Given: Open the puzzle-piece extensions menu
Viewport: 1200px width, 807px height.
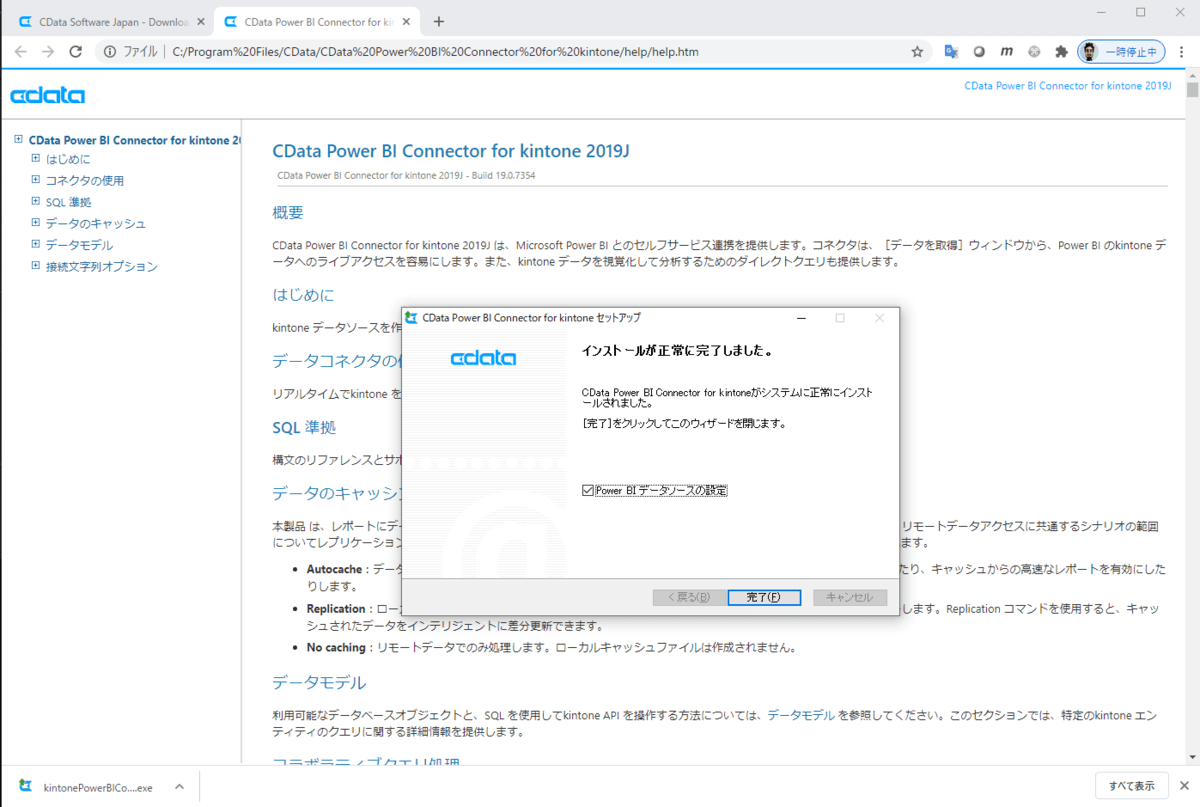Looking at the screenshot, I should (x=1062, y=52).
